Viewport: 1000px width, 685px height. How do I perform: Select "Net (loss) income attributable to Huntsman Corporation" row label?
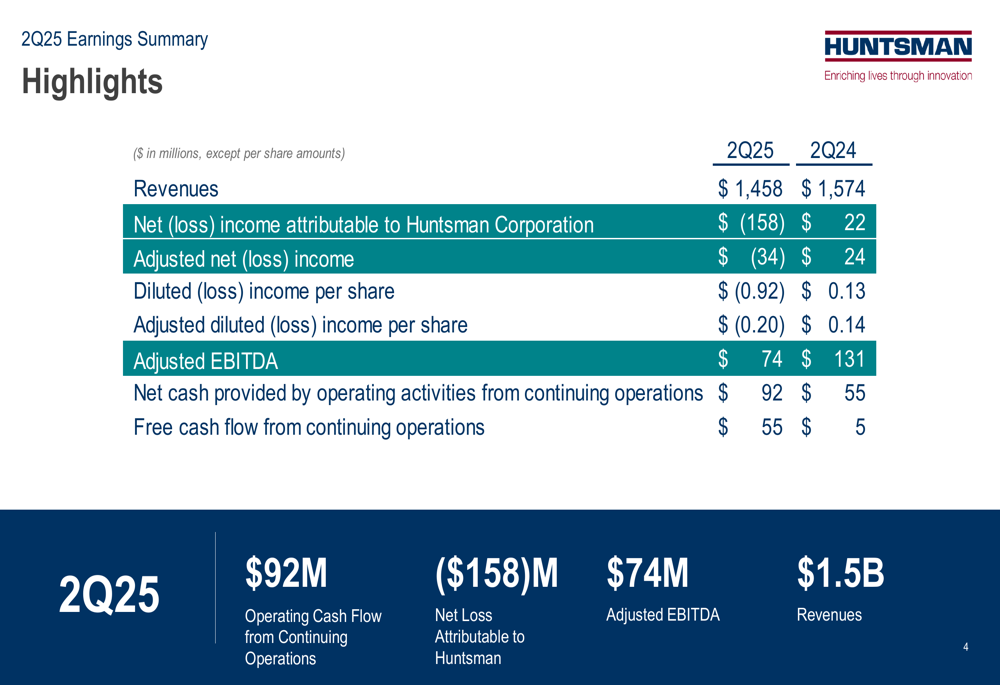point(364,225)
